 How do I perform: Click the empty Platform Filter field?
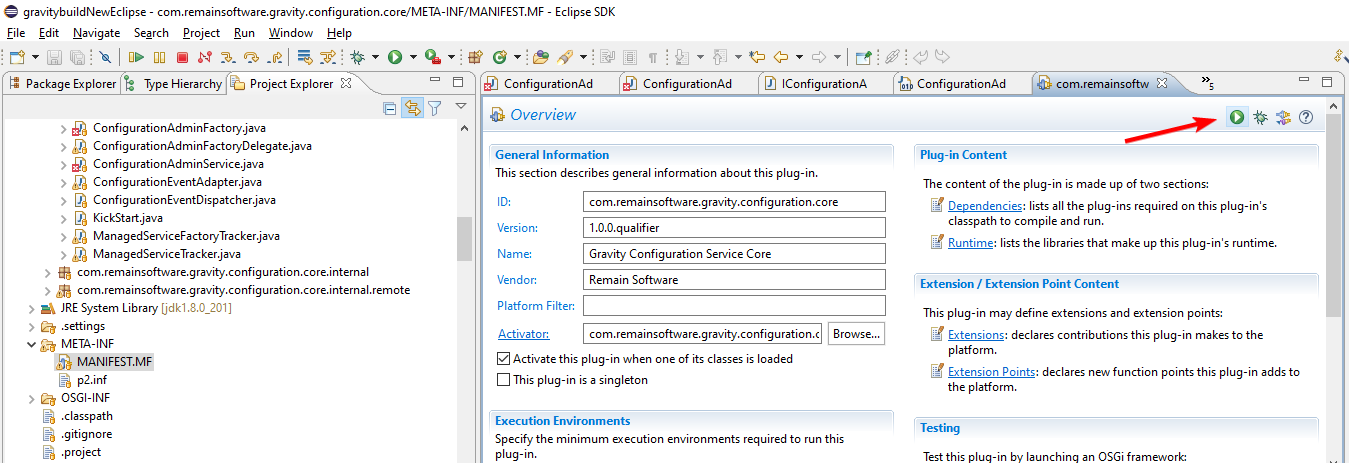tap(734, 306)
